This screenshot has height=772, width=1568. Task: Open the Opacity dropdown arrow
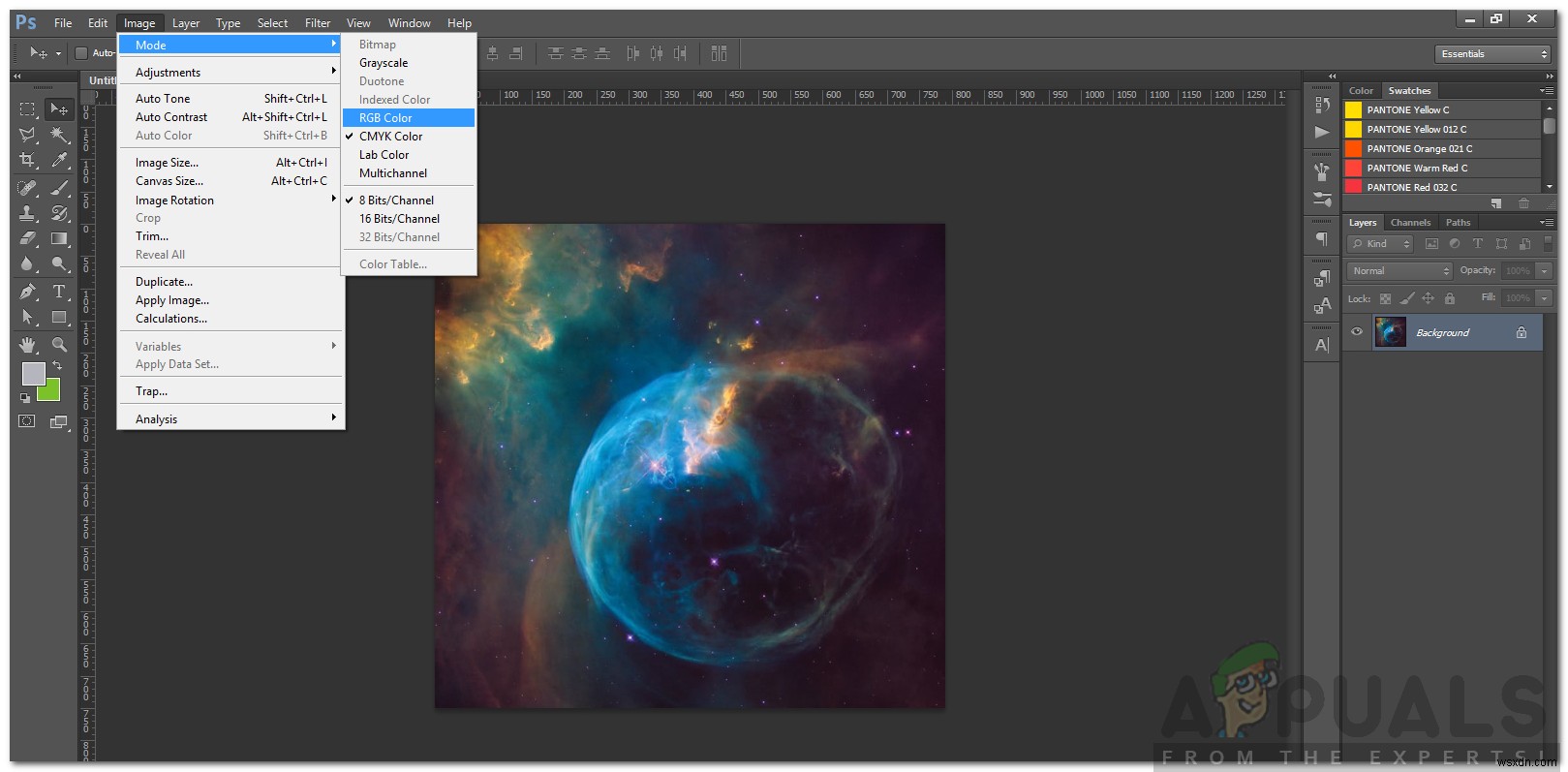click(x=1545, y=271)
